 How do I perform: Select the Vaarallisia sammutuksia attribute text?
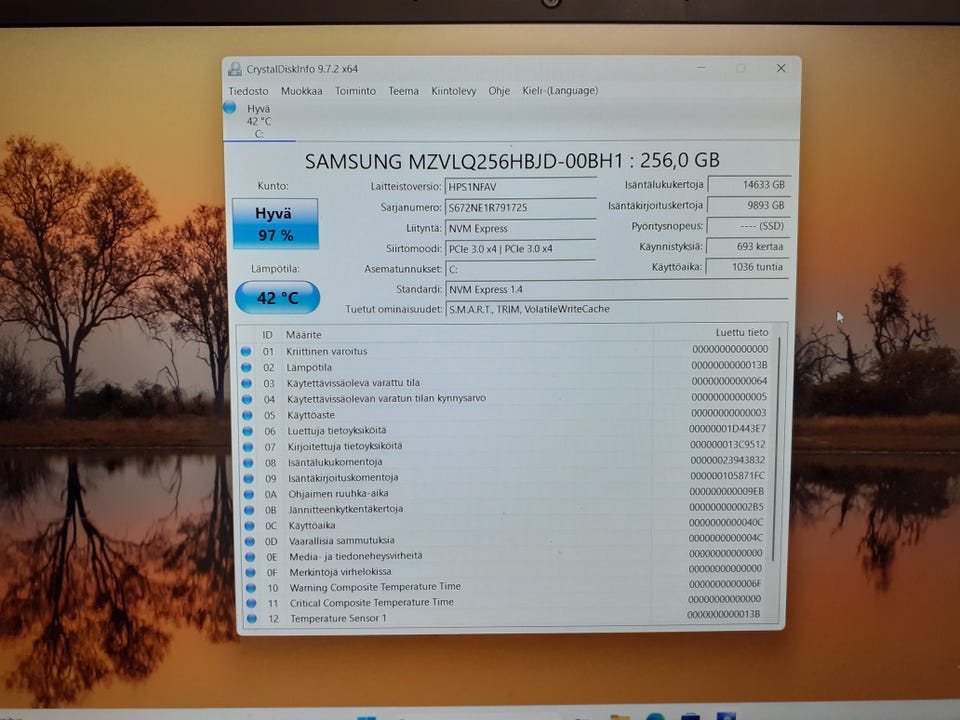click(x=342, y=541)
